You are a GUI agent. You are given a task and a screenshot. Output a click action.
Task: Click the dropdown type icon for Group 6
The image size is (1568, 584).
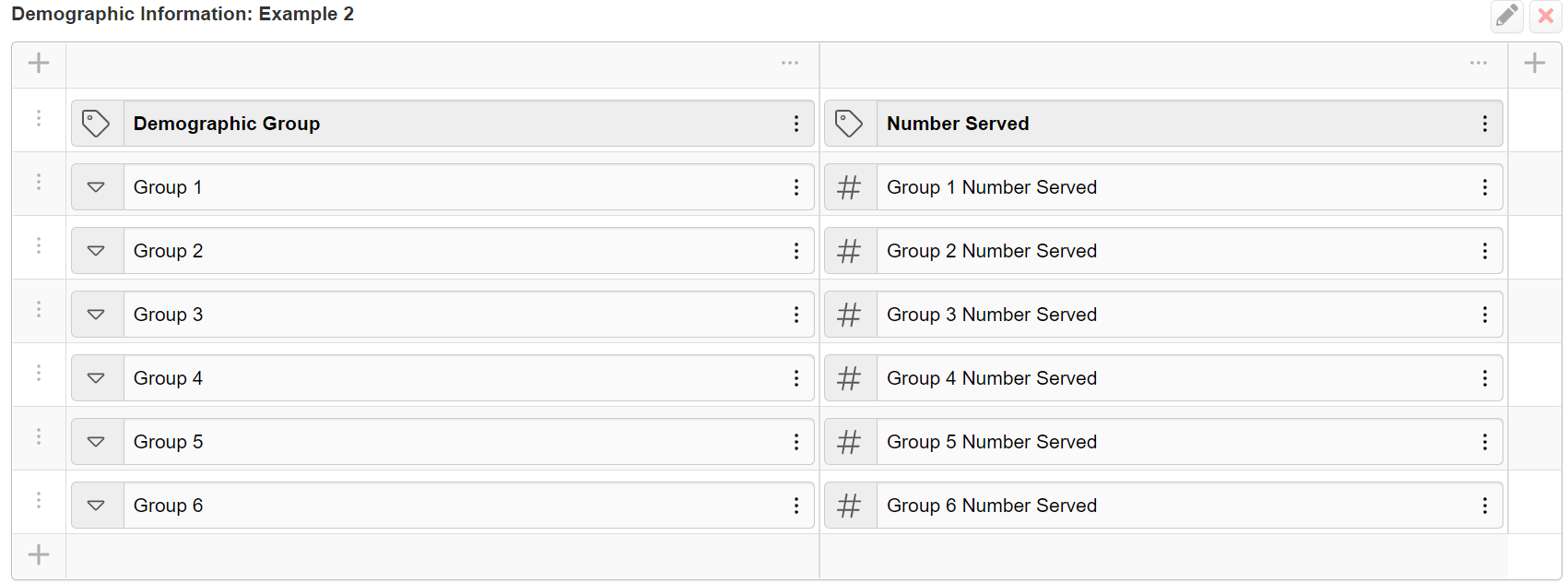[x=97, y=506]
